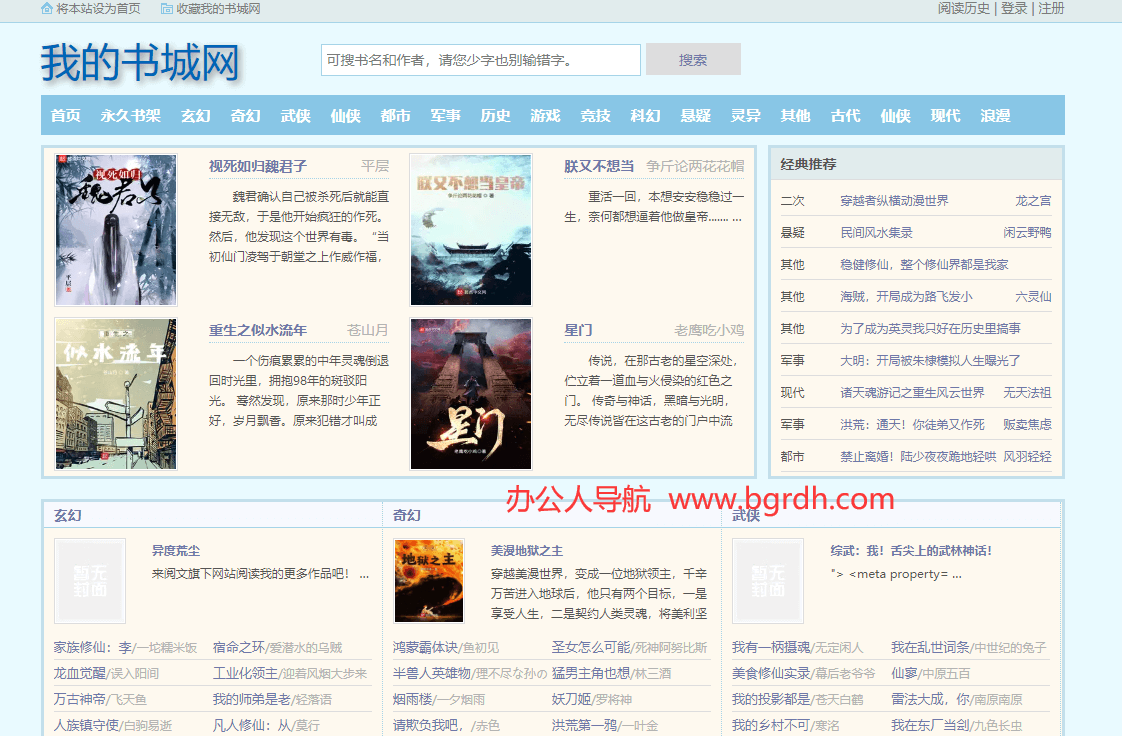The width and height of the screenshot is (1122, 736).
Task: Open the 阅读历史 link
Action: (964, 8)
